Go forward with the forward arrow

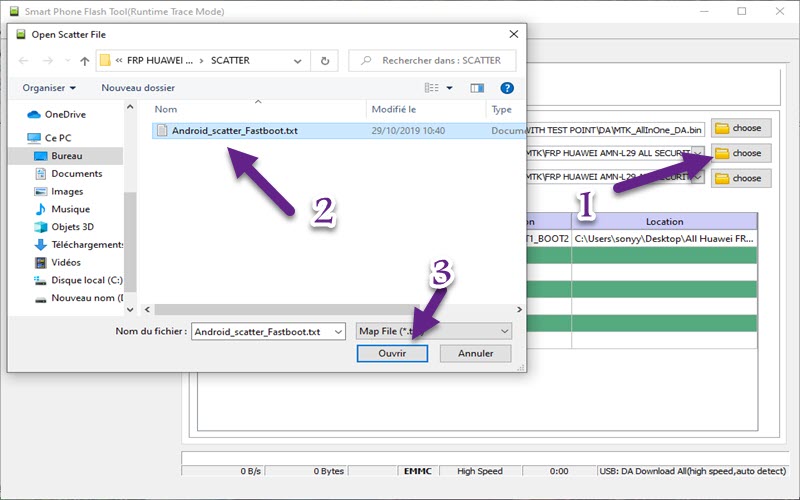(x=47, y=61)
